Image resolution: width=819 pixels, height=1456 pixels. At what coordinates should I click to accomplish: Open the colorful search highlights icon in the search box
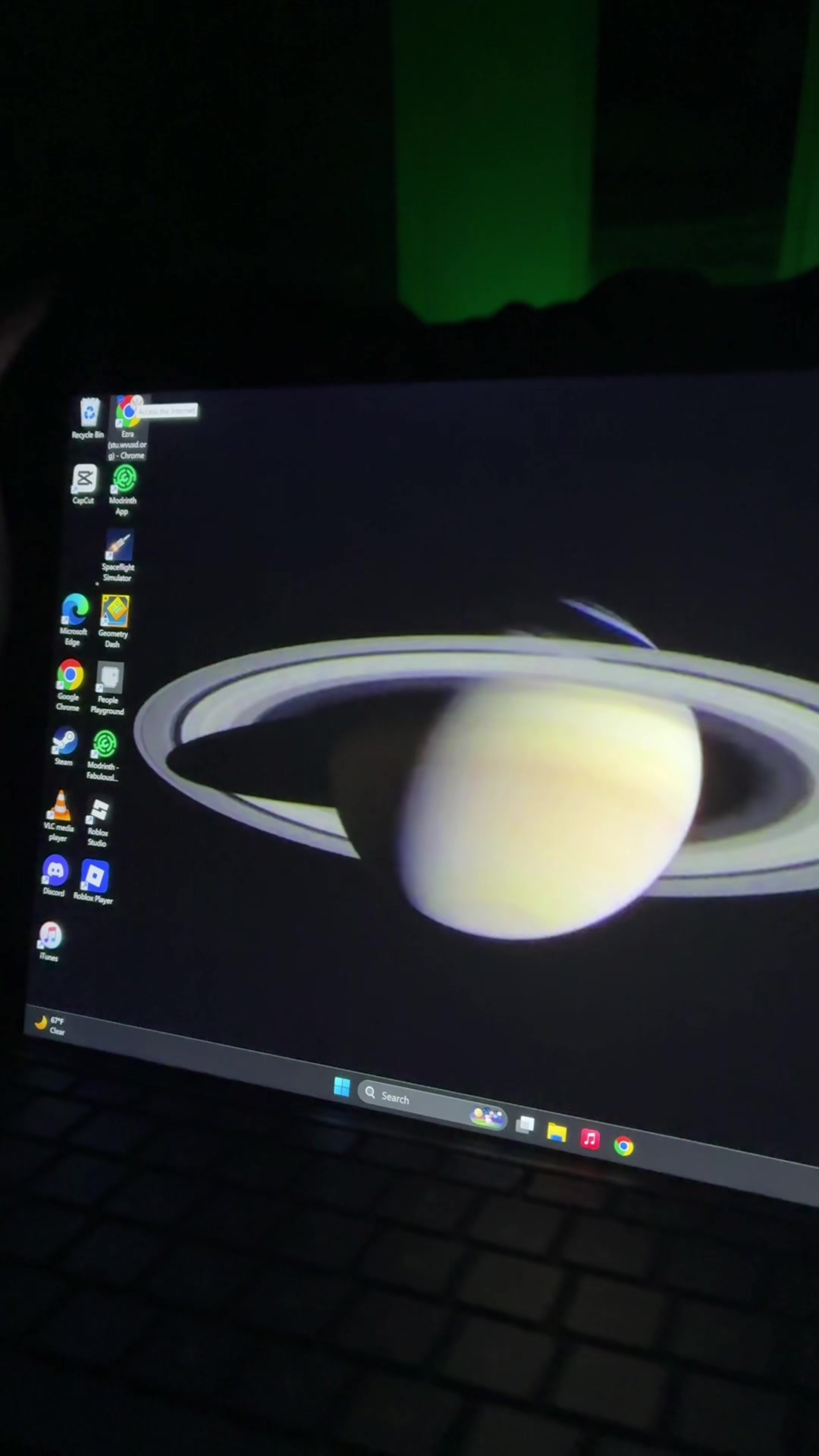[487, 1116]
